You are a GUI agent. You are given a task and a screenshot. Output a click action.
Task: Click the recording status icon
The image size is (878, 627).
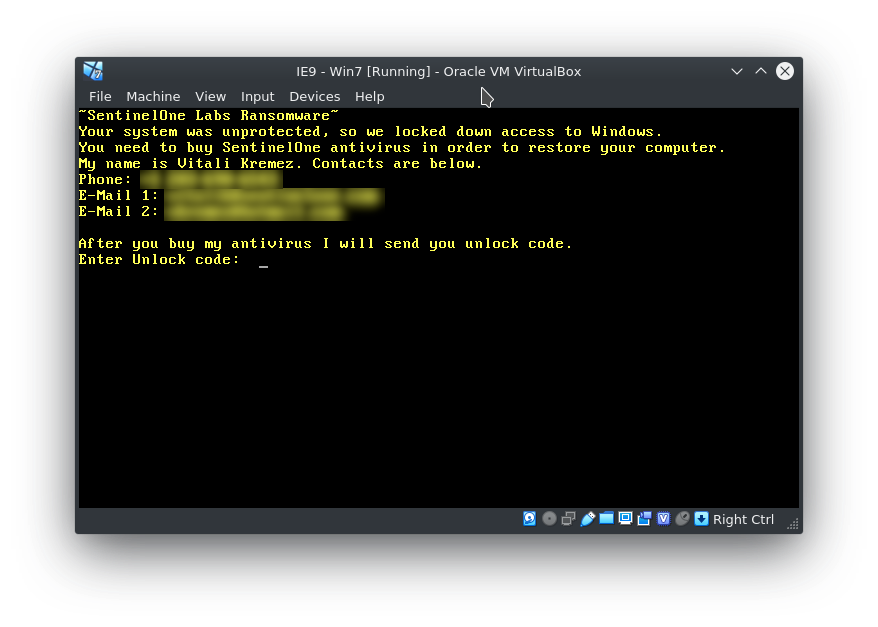(x=645, y=519)
